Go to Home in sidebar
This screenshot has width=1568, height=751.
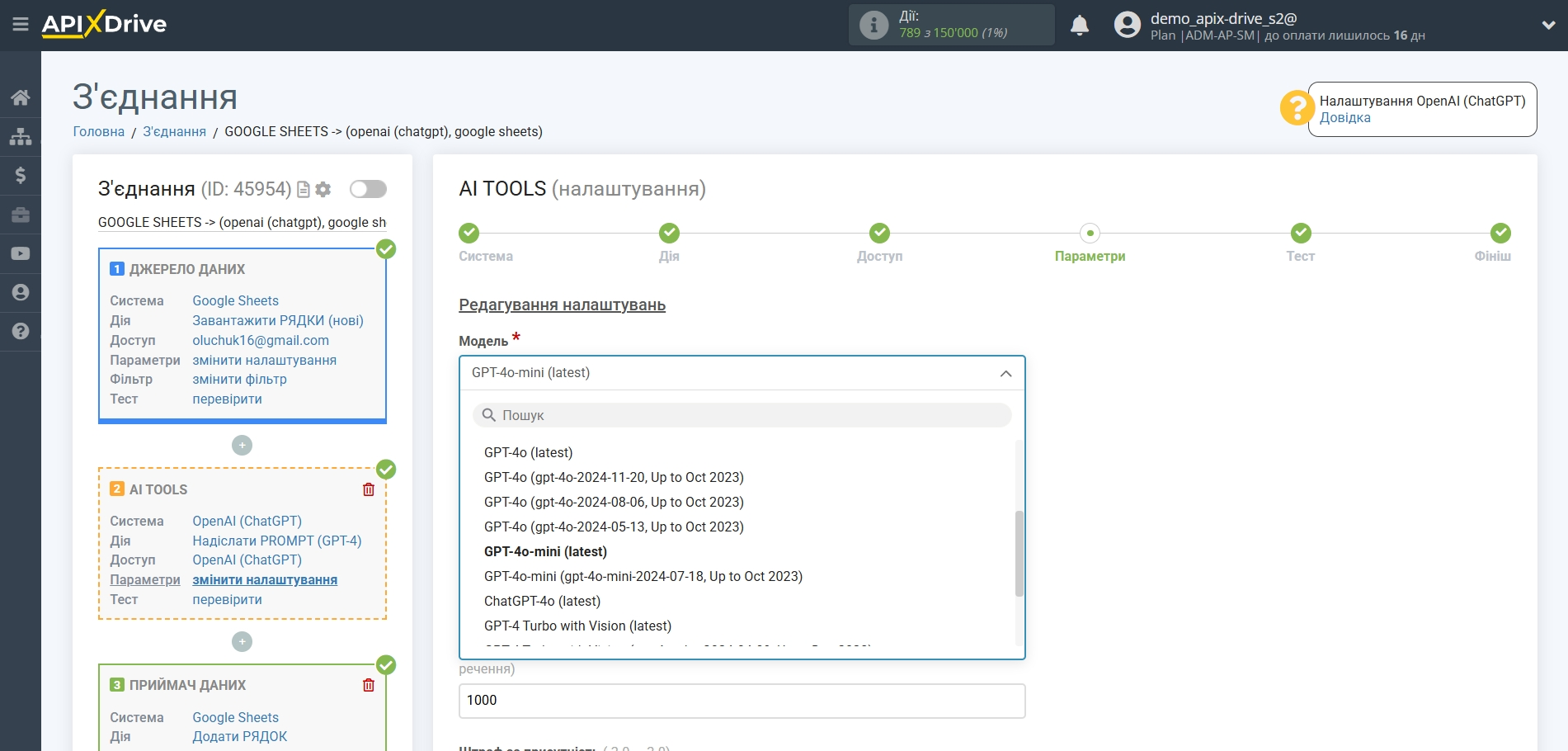[21, 97]
